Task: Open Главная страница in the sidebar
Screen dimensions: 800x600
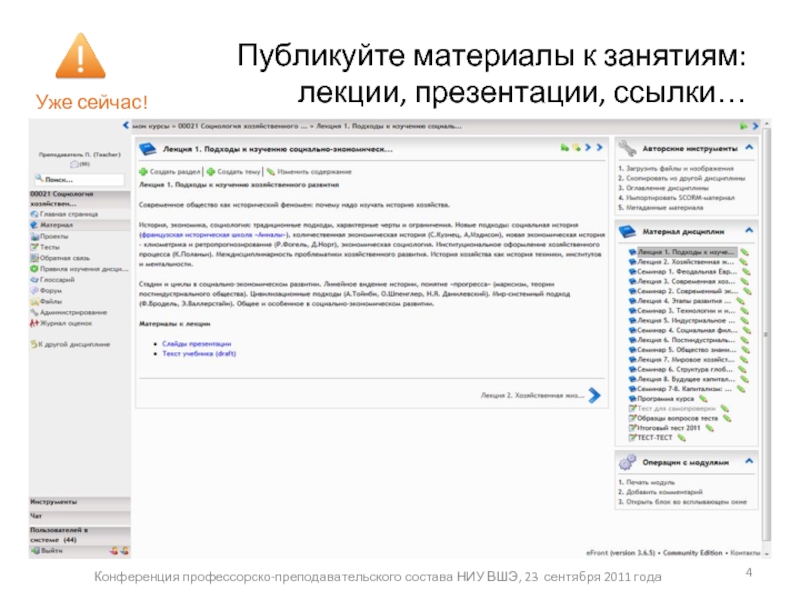Action: coord(68,214)
